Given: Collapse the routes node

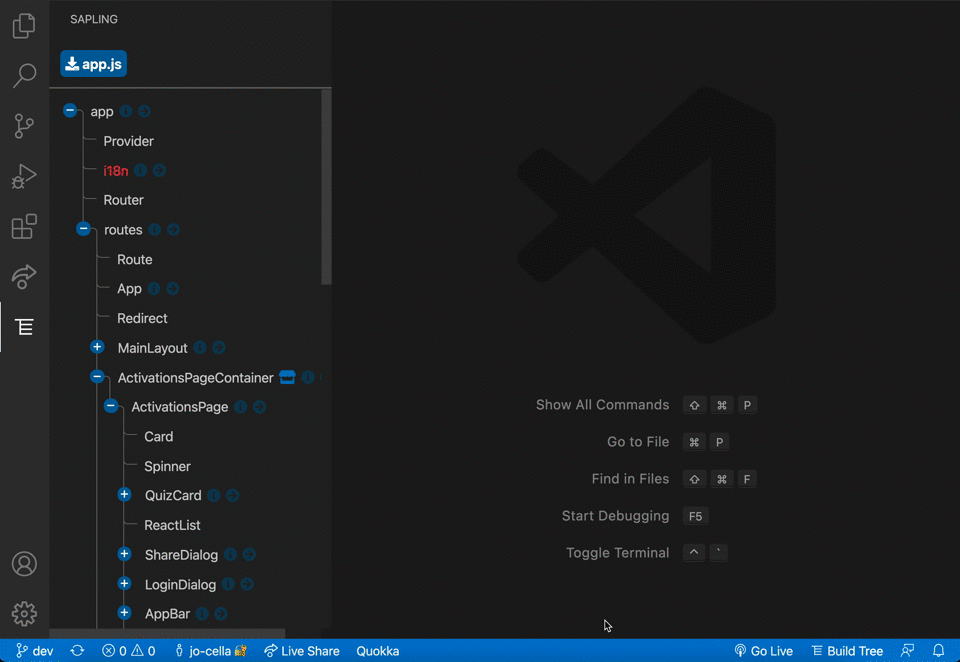Looking at the screenshot, I should point(83,229).
